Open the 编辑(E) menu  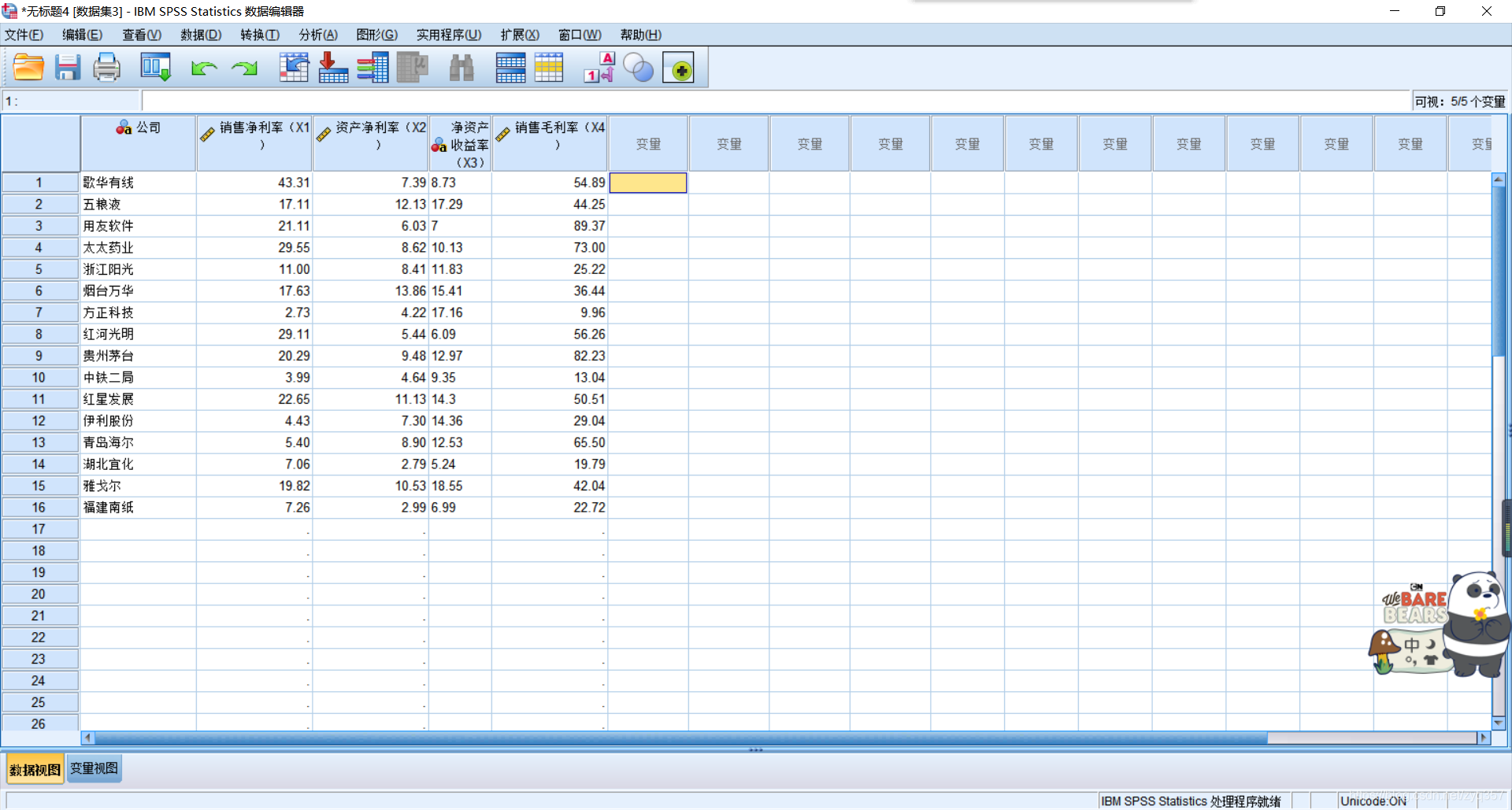[83, 35]
